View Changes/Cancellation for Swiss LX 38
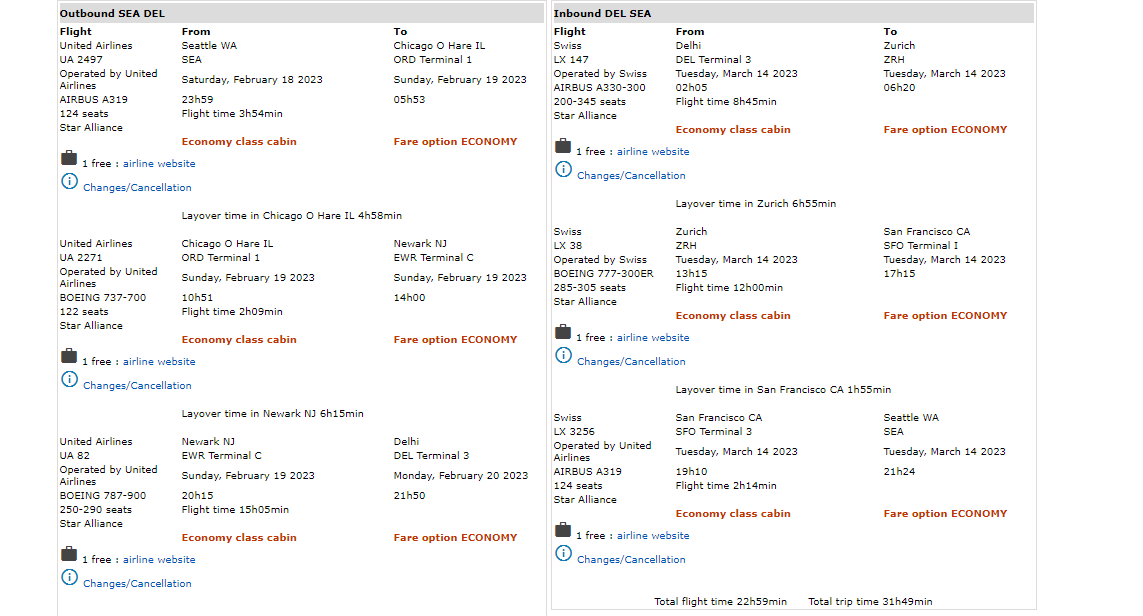 pos(631,362)
